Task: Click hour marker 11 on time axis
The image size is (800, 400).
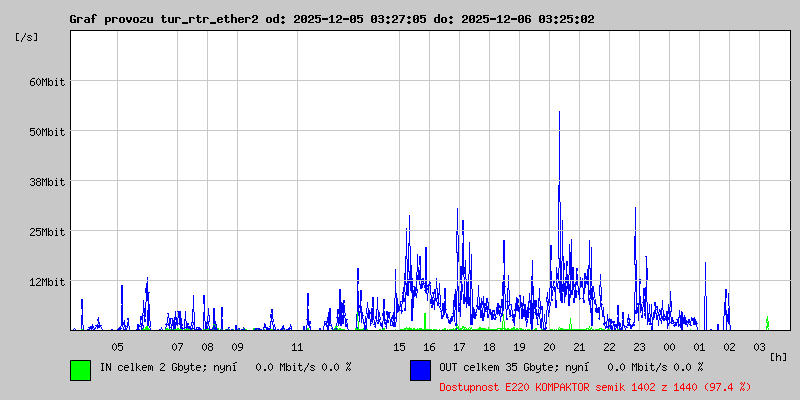Action: point(297,347)
